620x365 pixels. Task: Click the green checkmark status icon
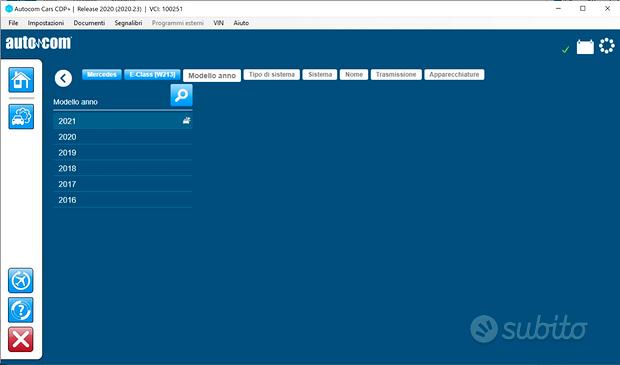coord(565,49)
